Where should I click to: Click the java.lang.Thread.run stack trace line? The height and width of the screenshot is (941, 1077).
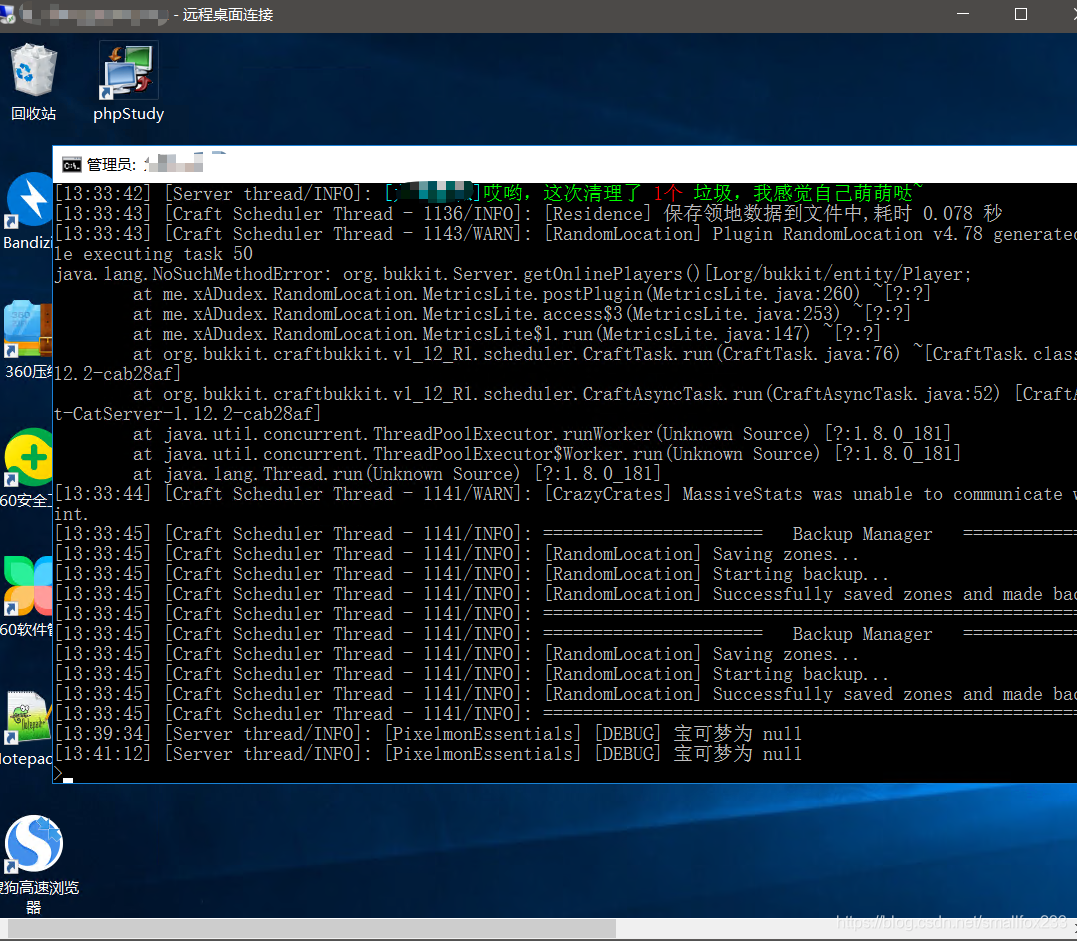tap(397, 474)
